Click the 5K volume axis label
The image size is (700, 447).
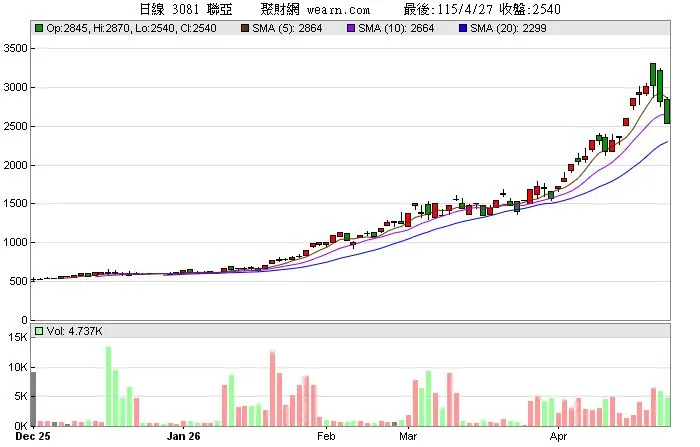pyautogui.click(x=21, y=396)
